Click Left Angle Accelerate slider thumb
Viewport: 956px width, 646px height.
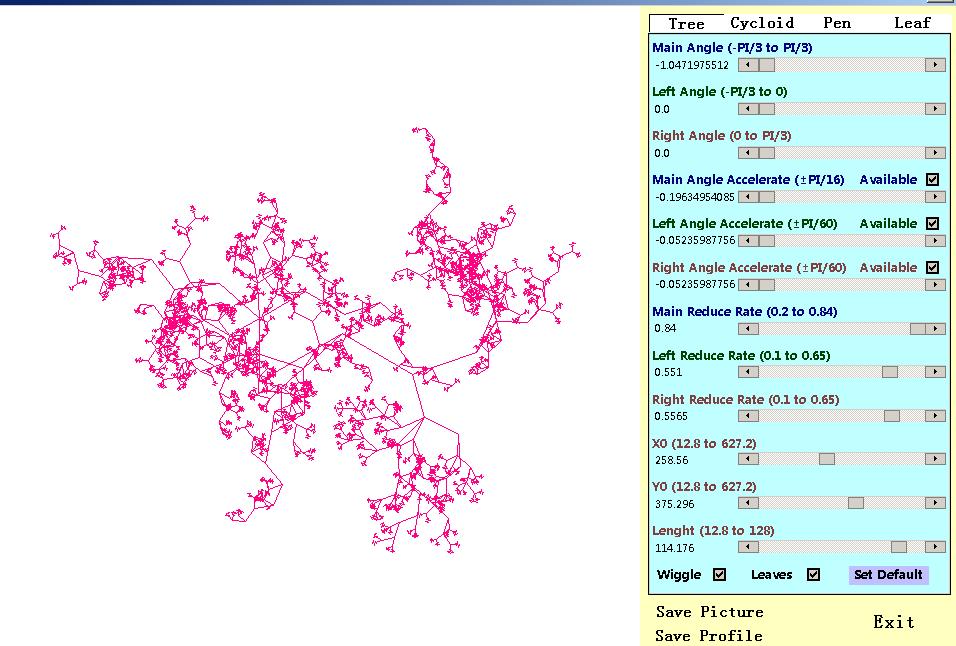[x=766, y=241]
